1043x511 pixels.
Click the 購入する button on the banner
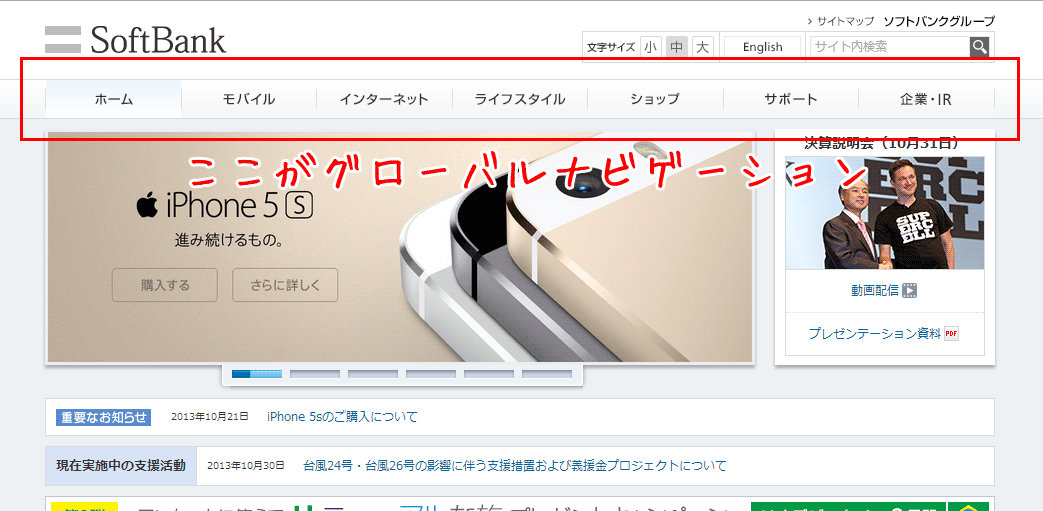coord(165,285)
